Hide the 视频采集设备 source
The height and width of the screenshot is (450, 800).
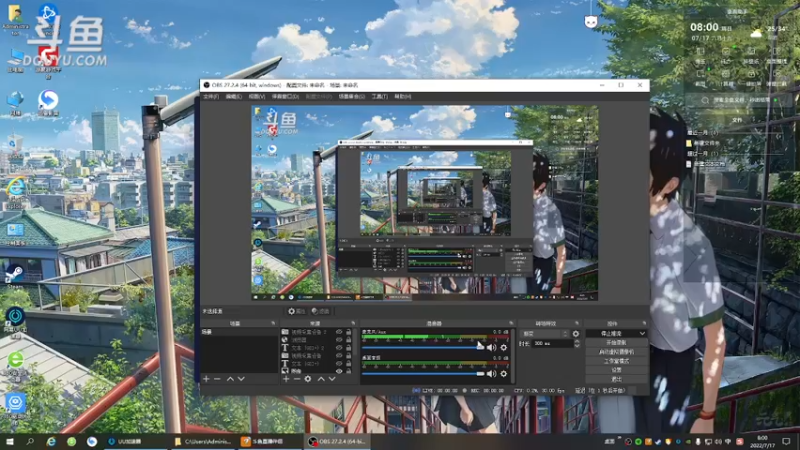tap(339, 356)
